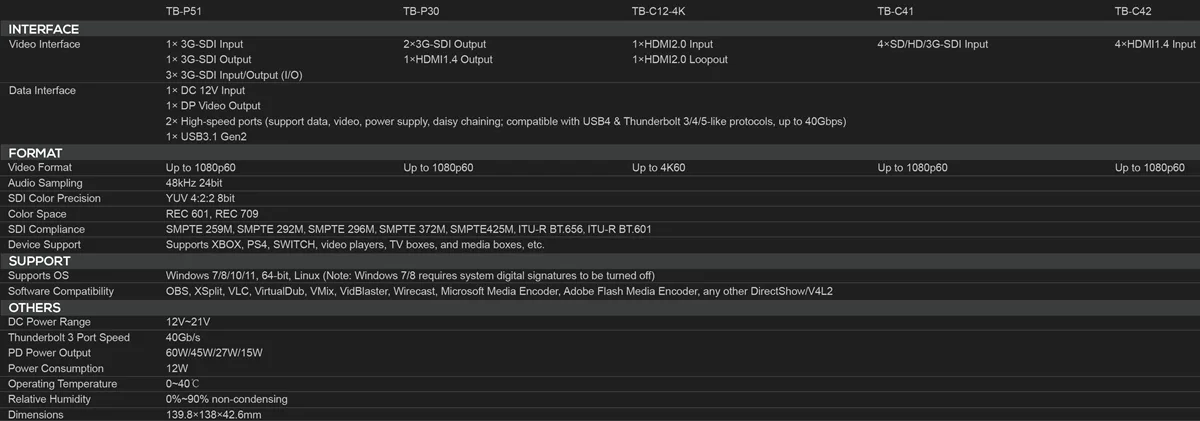The image size is (1200, 421).
Task: Select the PD Power Output label
Action: (x=49, y=353)
